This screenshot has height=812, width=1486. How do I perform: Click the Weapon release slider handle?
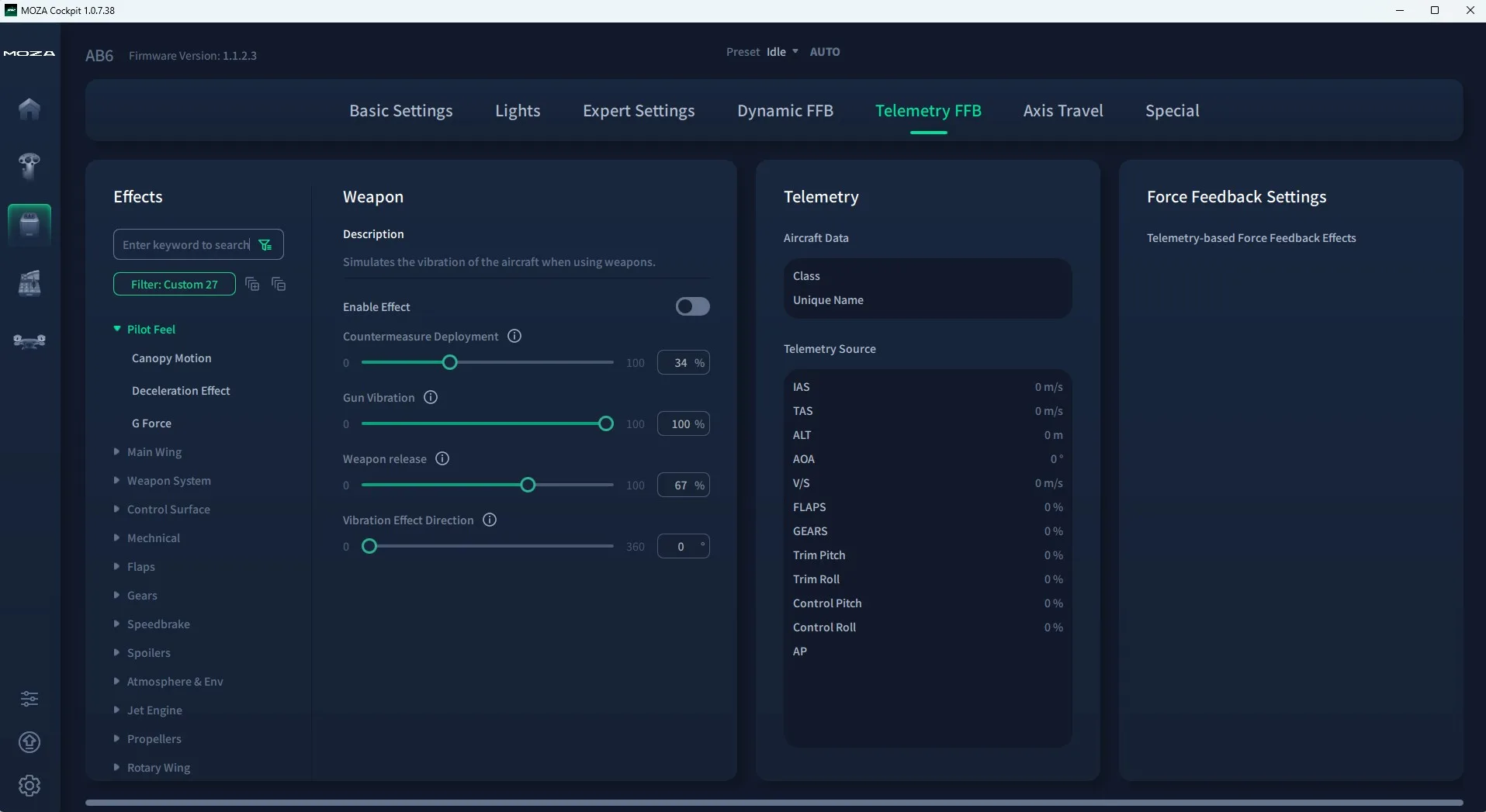pos(528,485)
